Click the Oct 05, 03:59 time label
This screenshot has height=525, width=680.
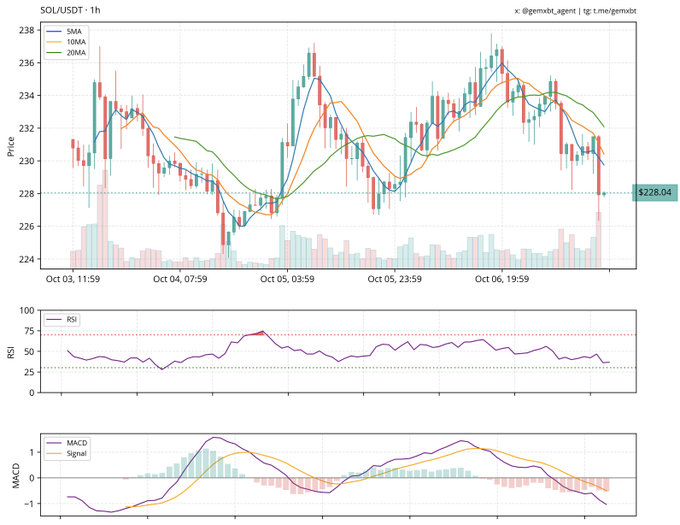288,280
